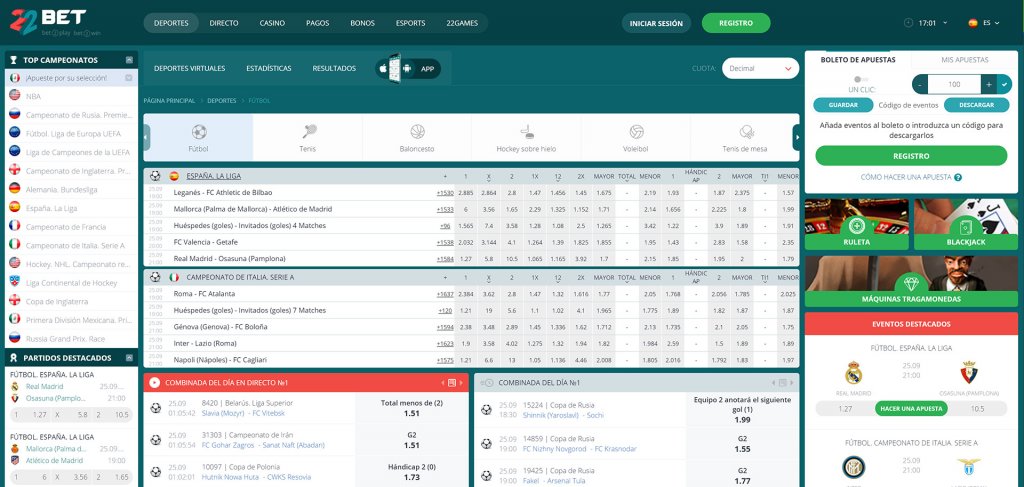Click the ribbon icon in Partidos destacados header
The width and height of the screenshot is (1024, 487).
(x=13, y=358)
